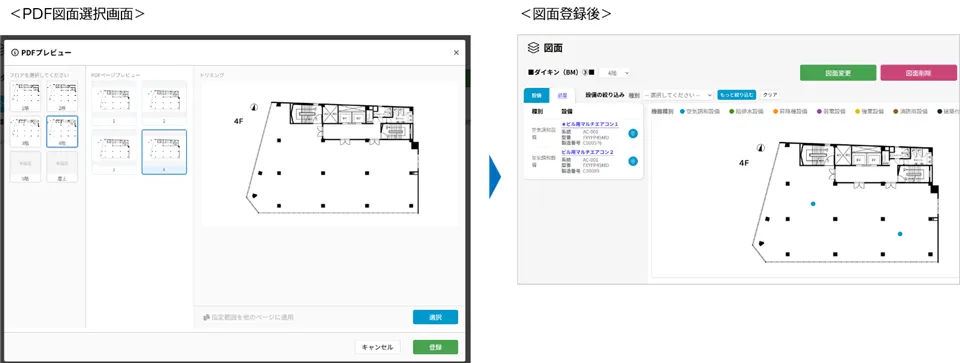
Task: Select the 5階 unassigned floor tile
Action: [x=26, y=167]
